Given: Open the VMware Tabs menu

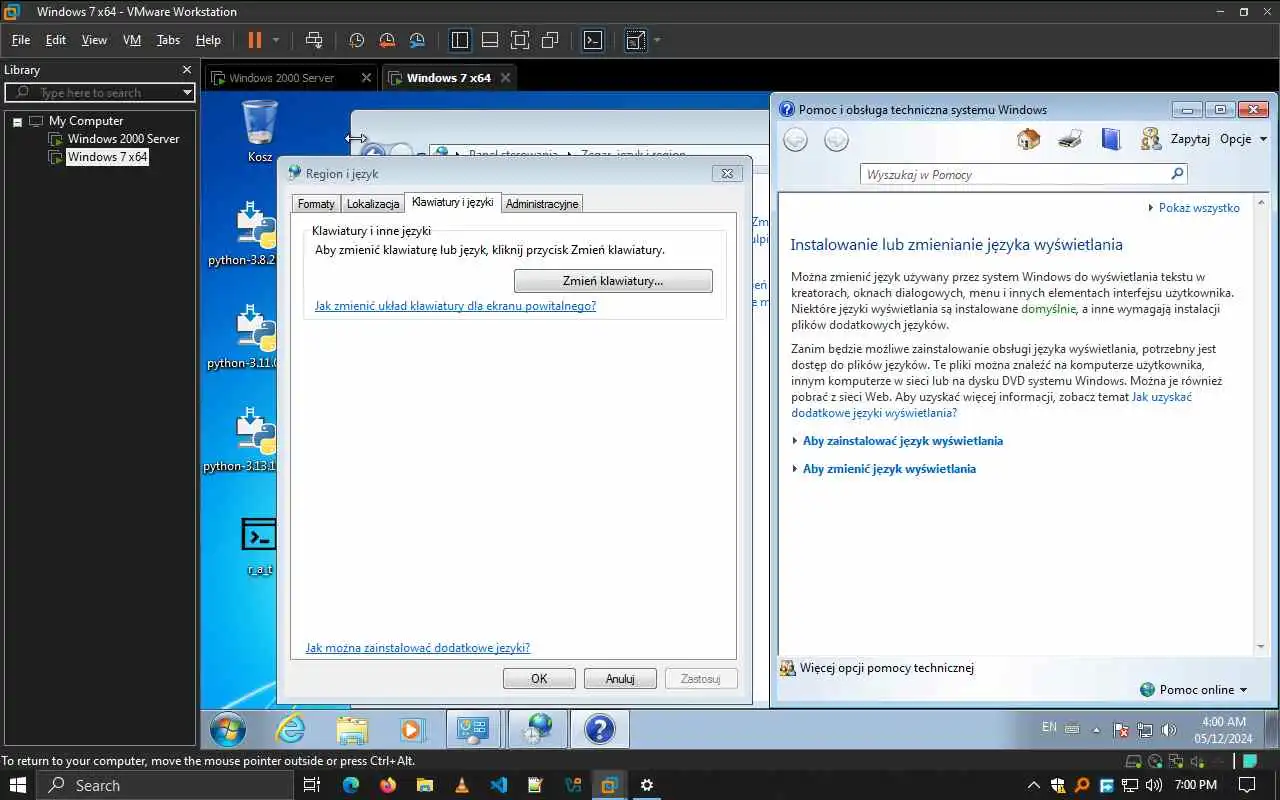Looking at the screenshot, I should 168,40.
